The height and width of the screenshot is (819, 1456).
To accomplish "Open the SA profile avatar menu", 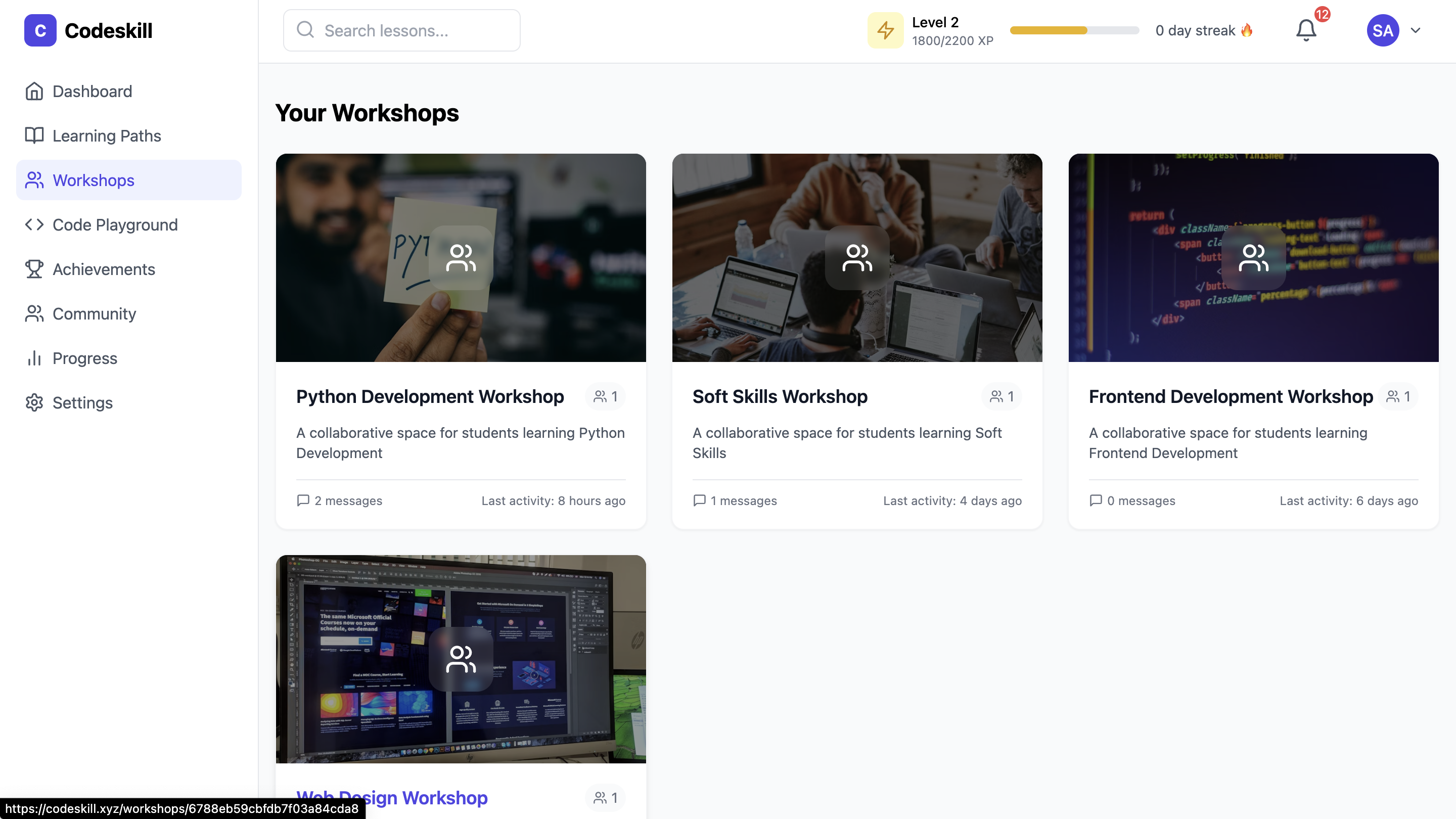I will 1383,30.
